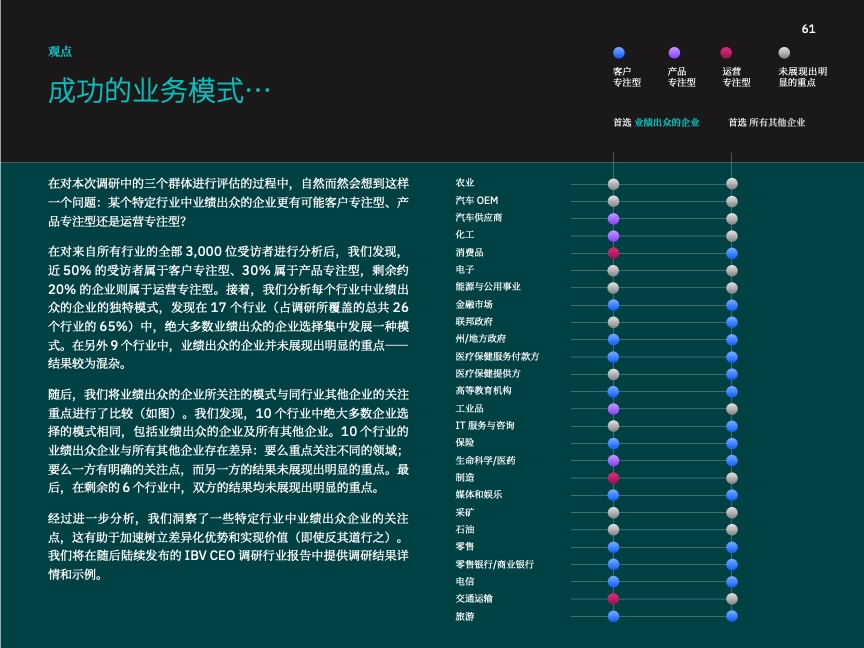
Task: Click the 成功的业务模式… heading
Action: (x=159, y=90)
